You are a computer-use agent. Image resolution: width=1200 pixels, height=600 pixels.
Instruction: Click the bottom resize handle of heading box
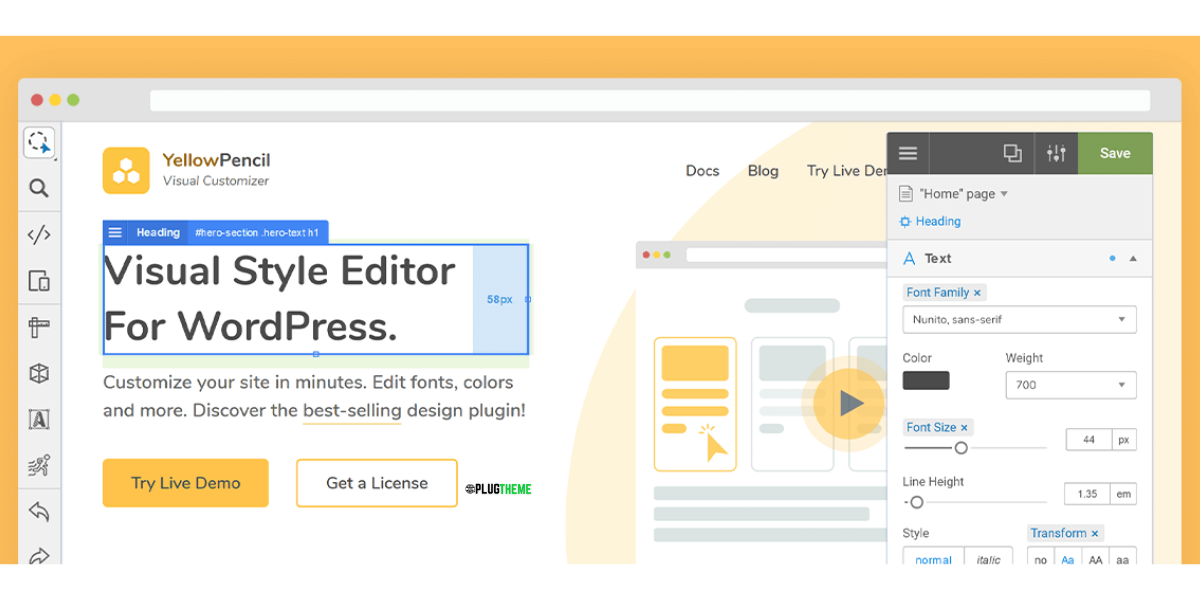(316, 354)
